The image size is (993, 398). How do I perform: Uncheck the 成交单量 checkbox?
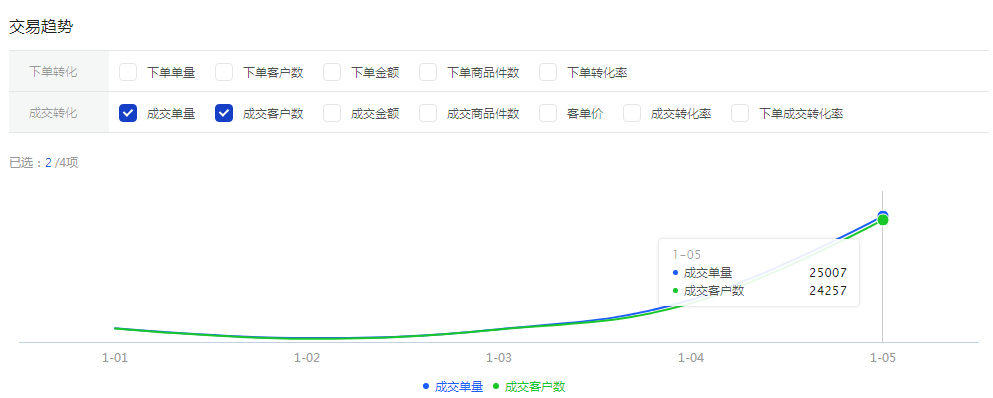pos(128,113)
